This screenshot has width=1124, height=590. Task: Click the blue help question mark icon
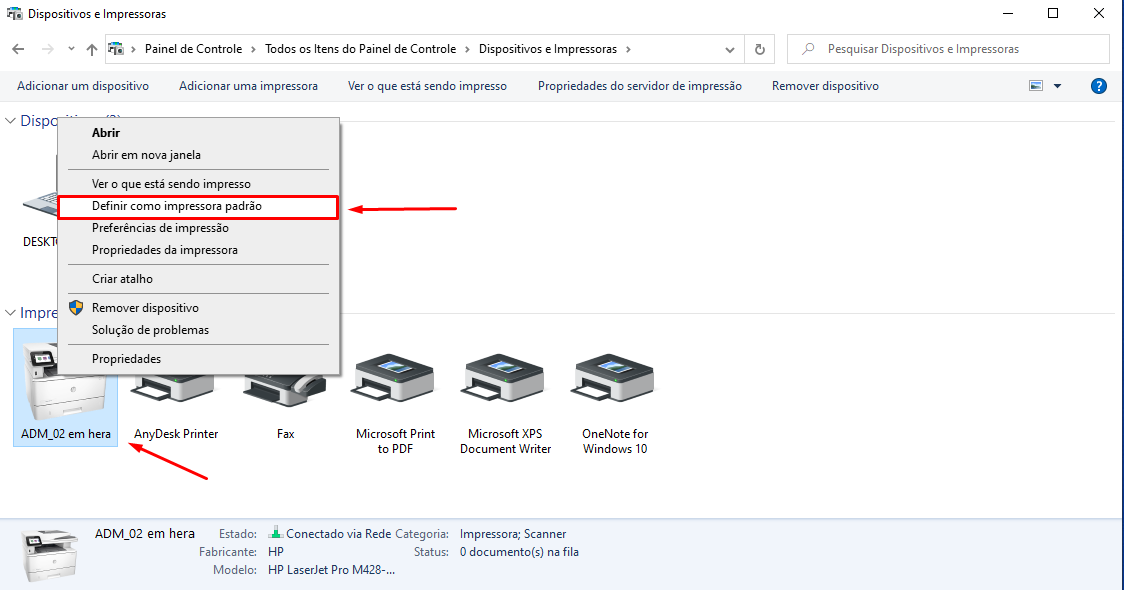1098,86
